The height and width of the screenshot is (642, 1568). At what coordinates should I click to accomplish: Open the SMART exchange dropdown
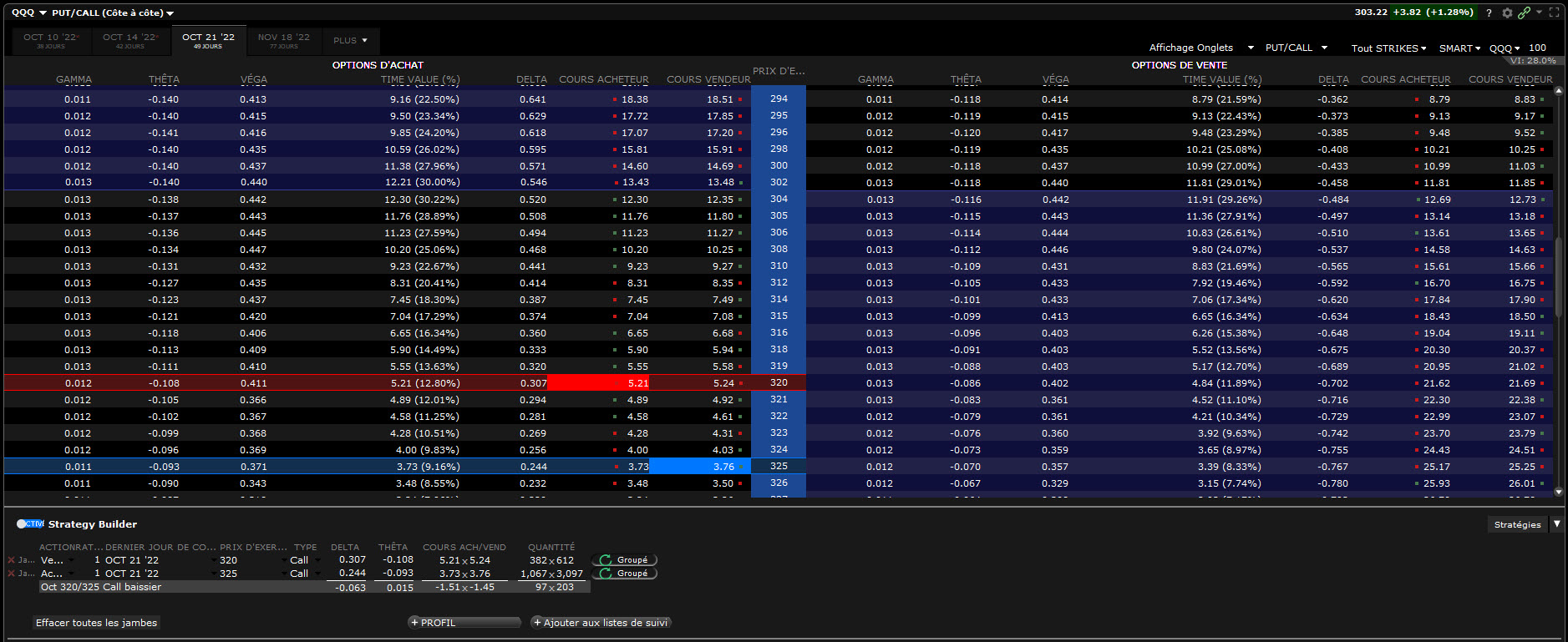(1459, 48)
